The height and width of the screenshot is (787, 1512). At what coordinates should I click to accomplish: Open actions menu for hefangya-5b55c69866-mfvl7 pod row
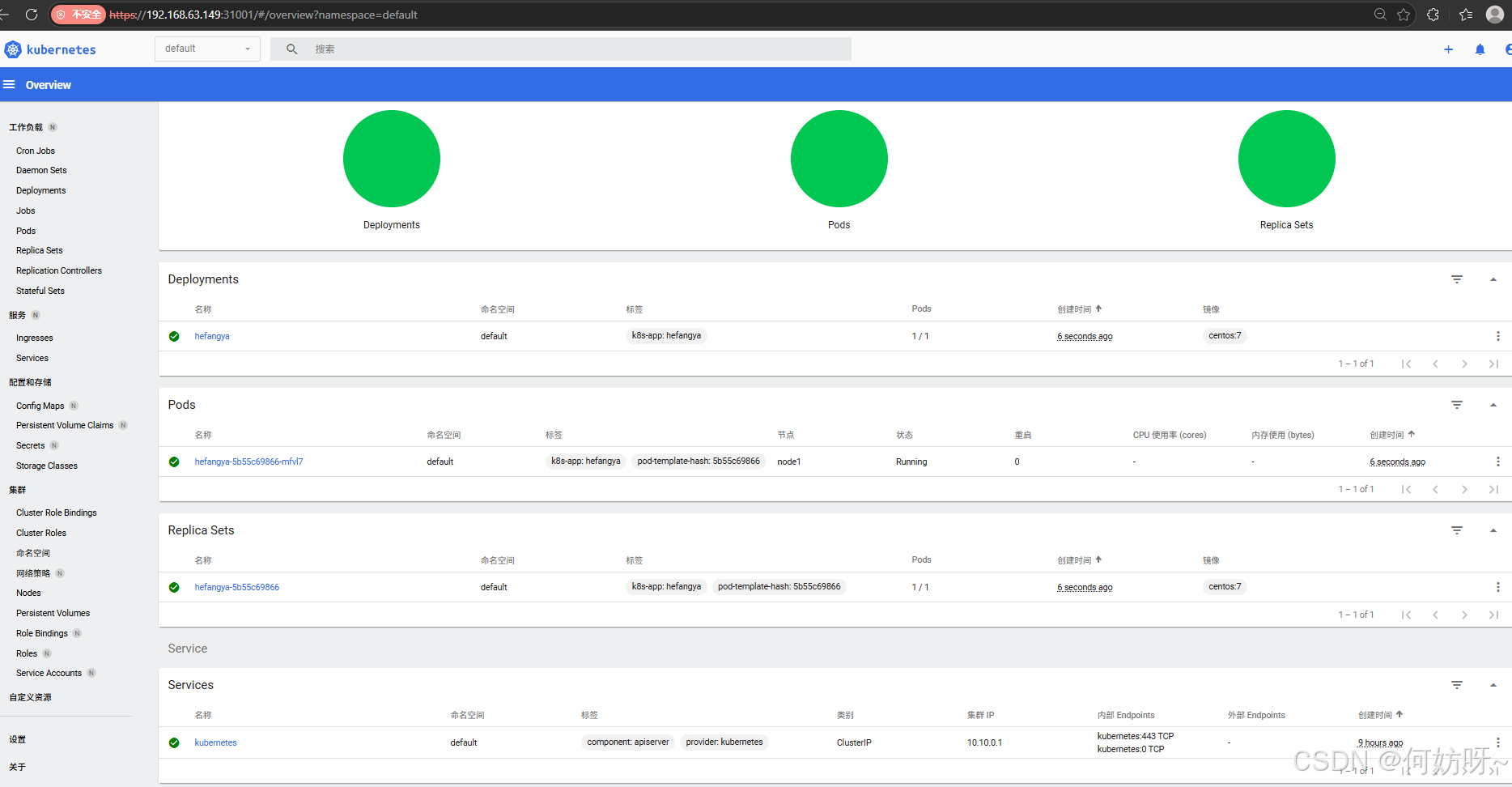pos(1497,462)
